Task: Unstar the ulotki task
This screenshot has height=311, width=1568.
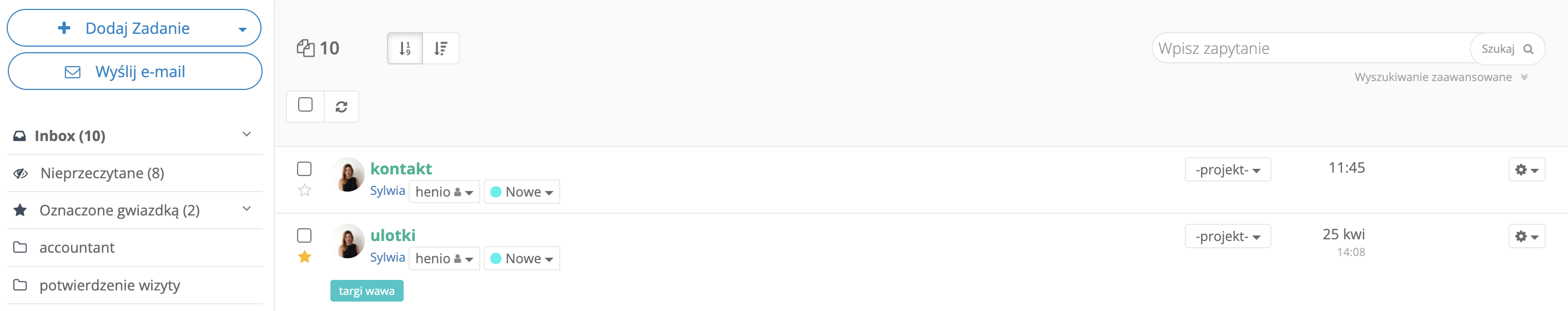Action: 305,257
